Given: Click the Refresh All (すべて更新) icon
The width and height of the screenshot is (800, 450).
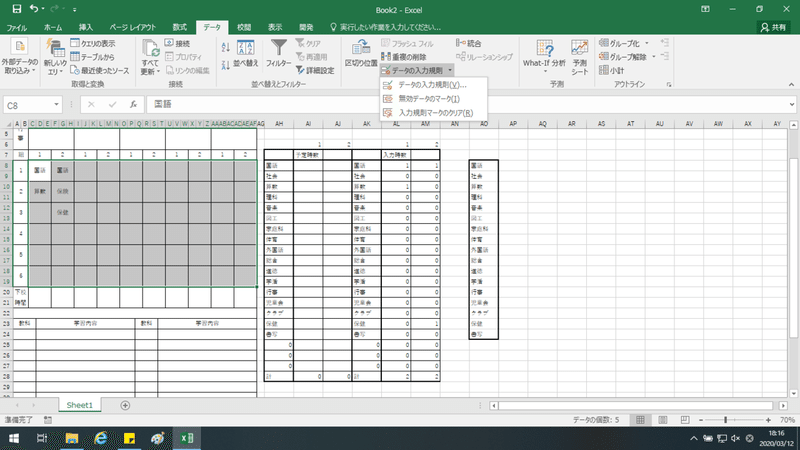Looking at the screenshot, I should (151, 48).
